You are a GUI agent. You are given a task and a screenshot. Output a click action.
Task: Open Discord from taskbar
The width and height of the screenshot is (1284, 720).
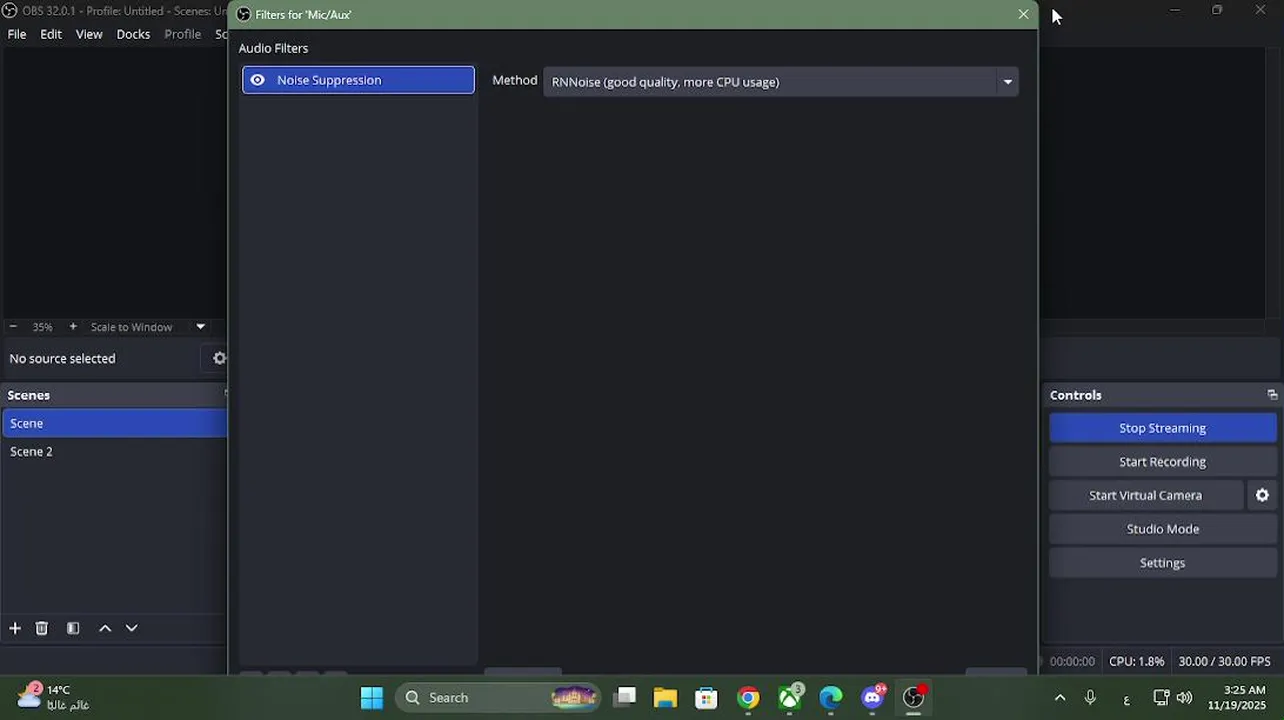(872, 698)
